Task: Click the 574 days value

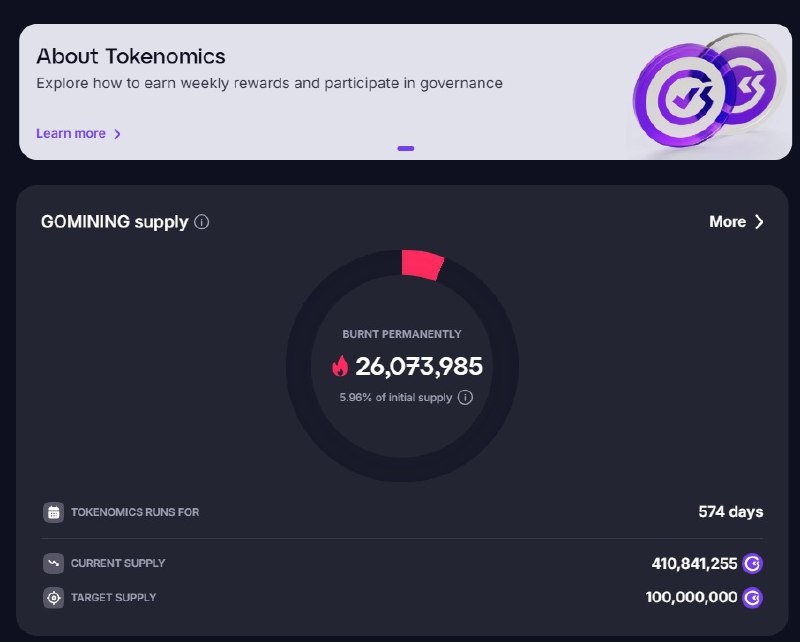Action: click(x=731, y=512)
